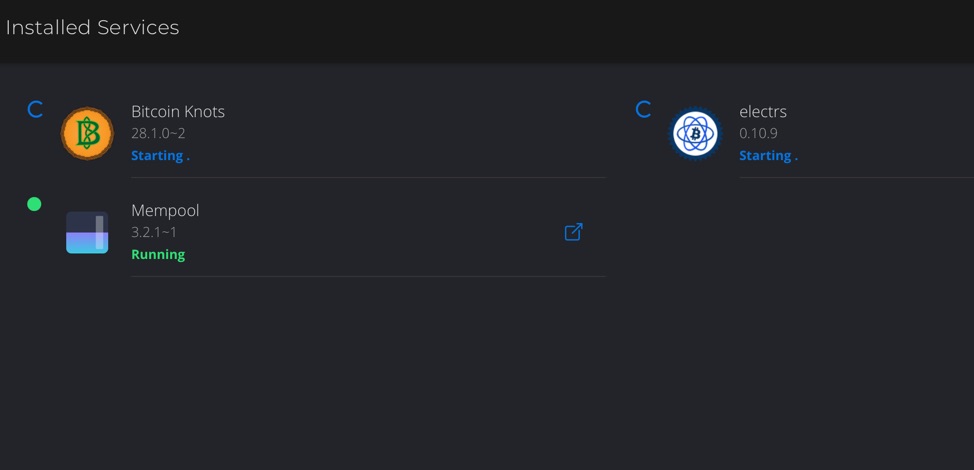Click the loading spinner beside electrs

pyautogui.click(x=644, y=110)
